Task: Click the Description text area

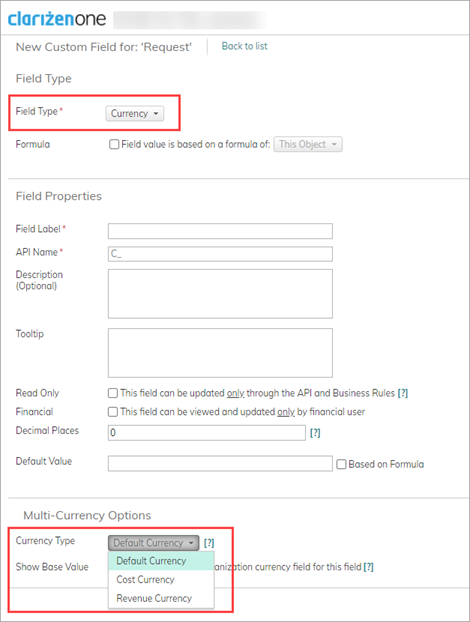Action: pos(220,294)
